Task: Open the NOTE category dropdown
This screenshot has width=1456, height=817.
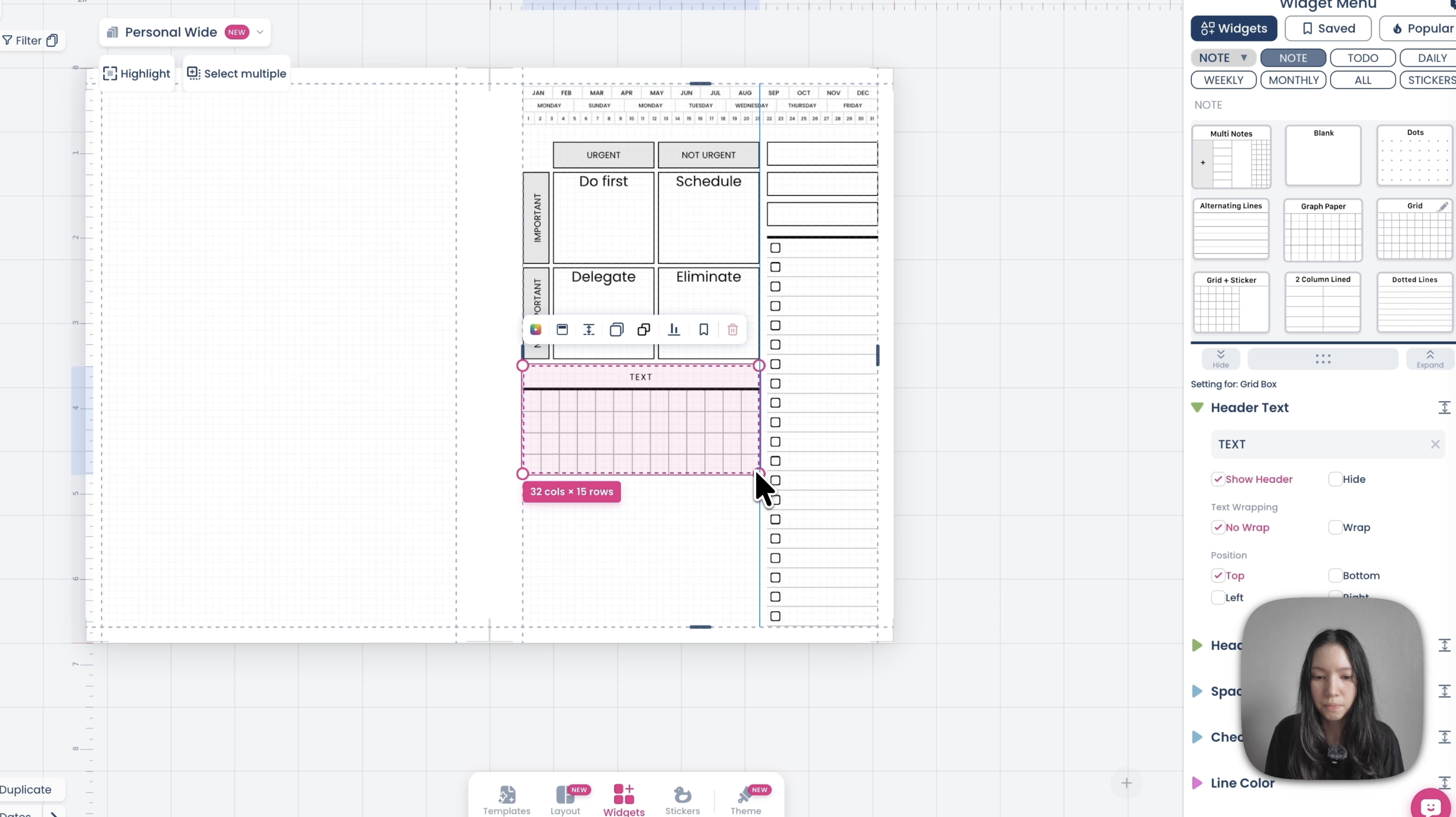Action: 1223,58
